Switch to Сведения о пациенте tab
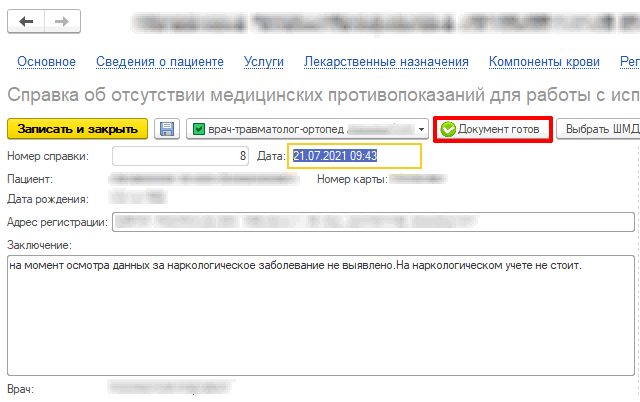 (160, 62)
